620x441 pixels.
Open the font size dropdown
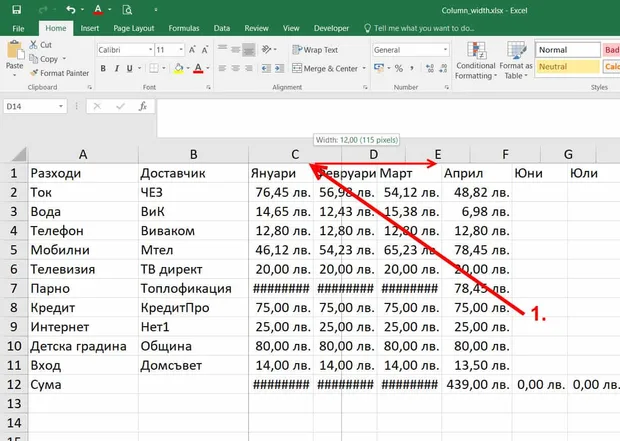(x=181, y=50)
